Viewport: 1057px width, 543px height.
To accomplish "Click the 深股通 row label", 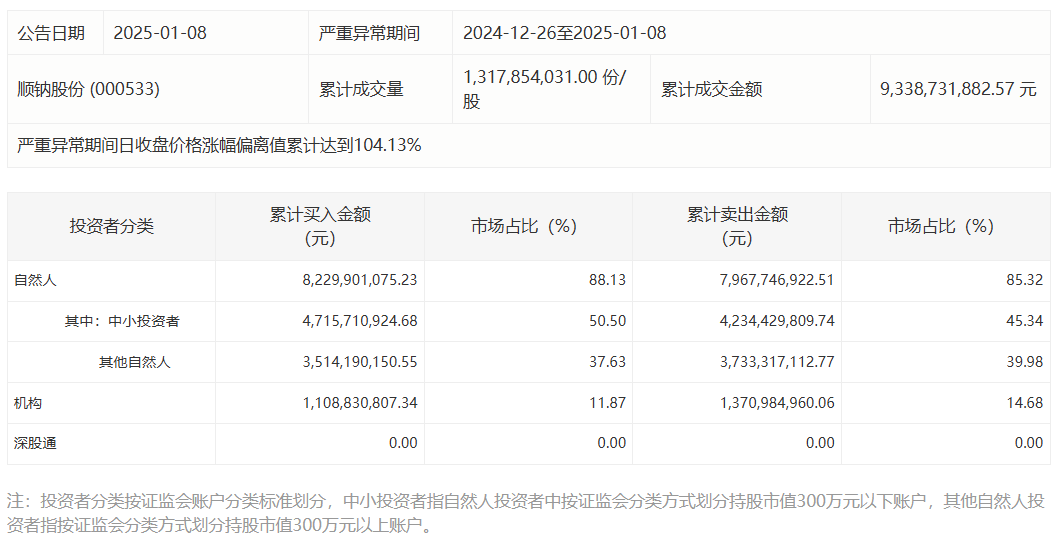I will click(35, 443).
